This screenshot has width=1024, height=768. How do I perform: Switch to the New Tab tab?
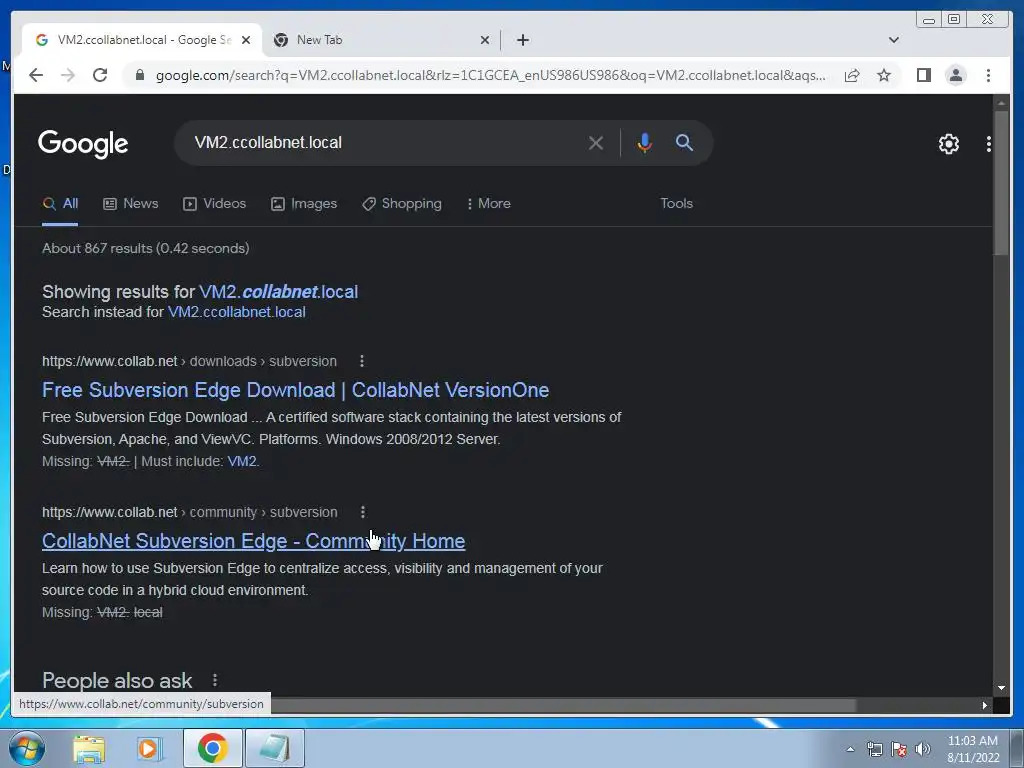pyautogui.click(x=381, y=40)
